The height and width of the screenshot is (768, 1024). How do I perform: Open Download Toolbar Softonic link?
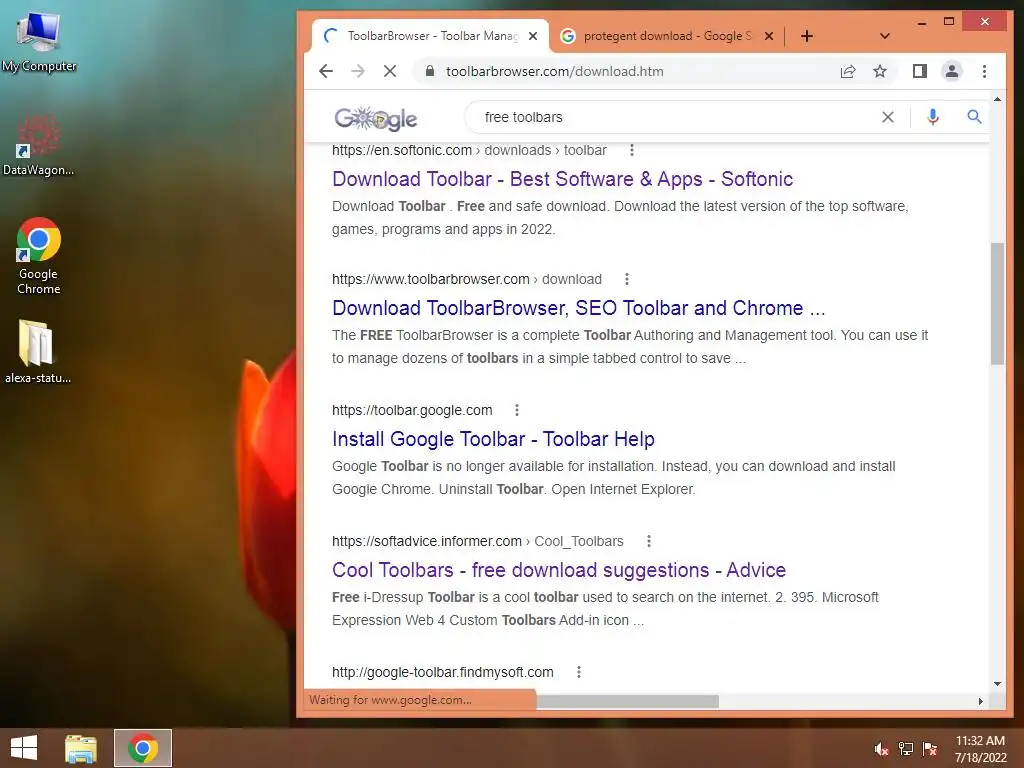562,179
